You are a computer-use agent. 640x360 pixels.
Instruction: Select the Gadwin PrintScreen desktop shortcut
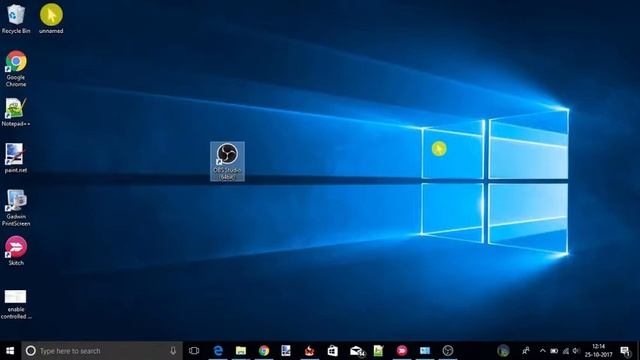pos(16,208)
